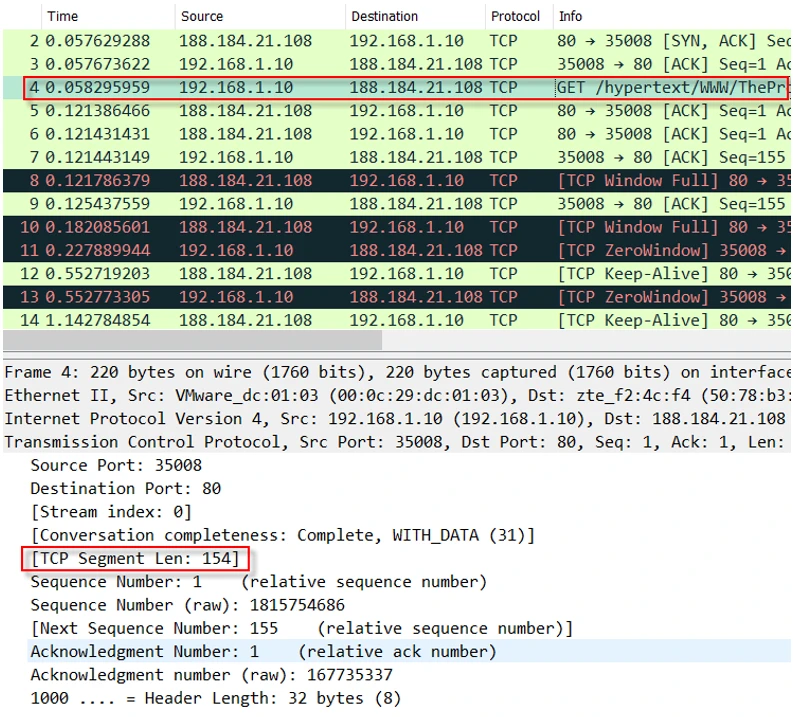Select packet 11, the first TCP ZeroWindow

[x=400, y=250]
